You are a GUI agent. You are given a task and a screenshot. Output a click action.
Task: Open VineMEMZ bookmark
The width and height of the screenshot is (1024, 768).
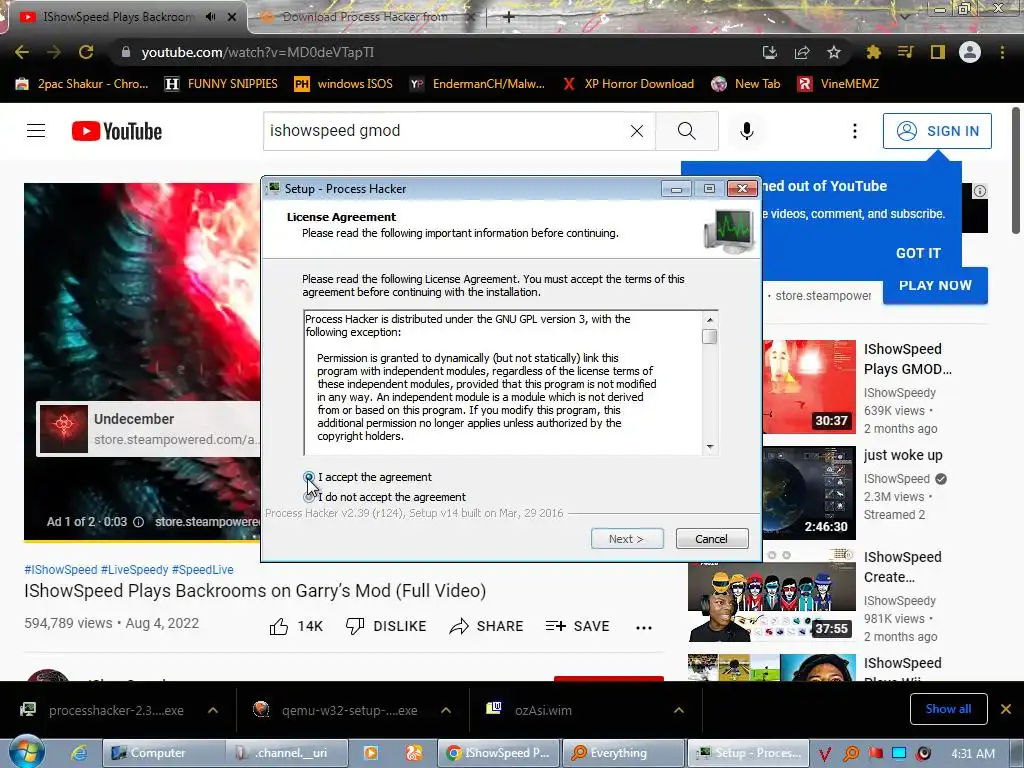839,84
